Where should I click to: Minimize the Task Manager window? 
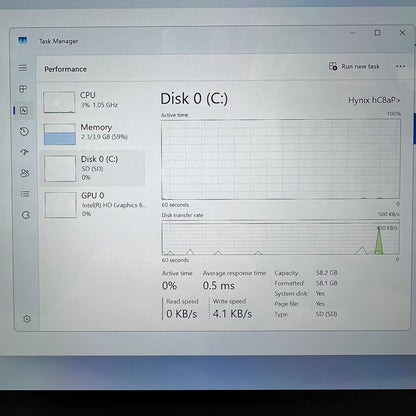[353, 33]
